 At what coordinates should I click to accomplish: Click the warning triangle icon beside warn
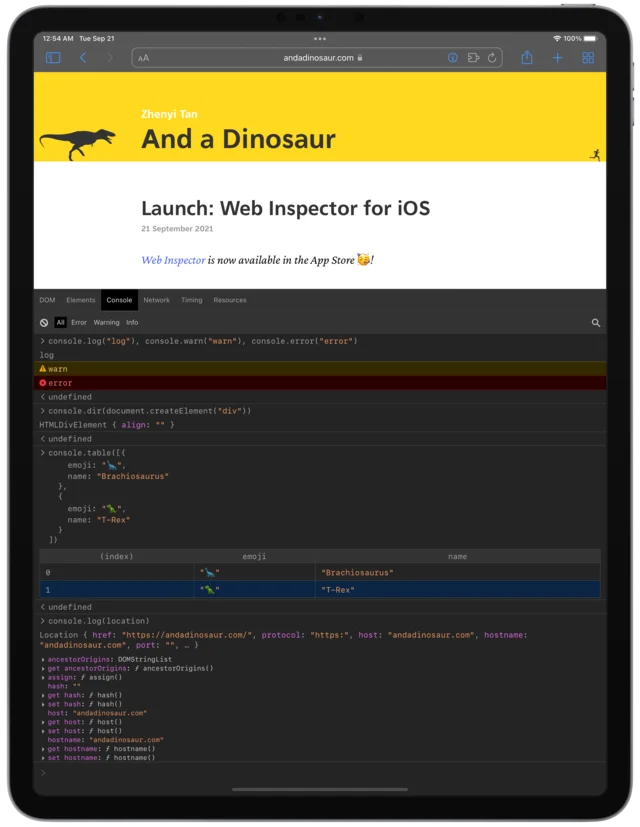tap(43, 369)
